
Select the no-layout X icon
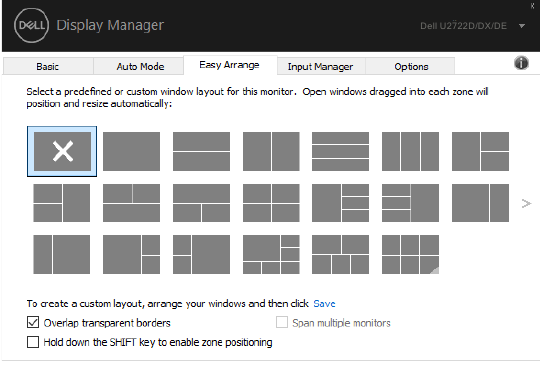(x=62, y=151)
